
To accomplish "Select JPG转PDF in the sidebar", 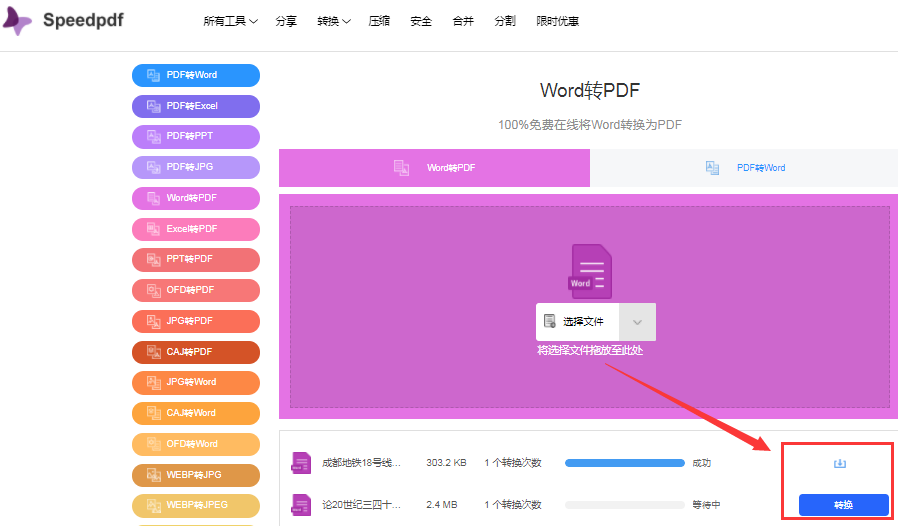I will [196, 321].
